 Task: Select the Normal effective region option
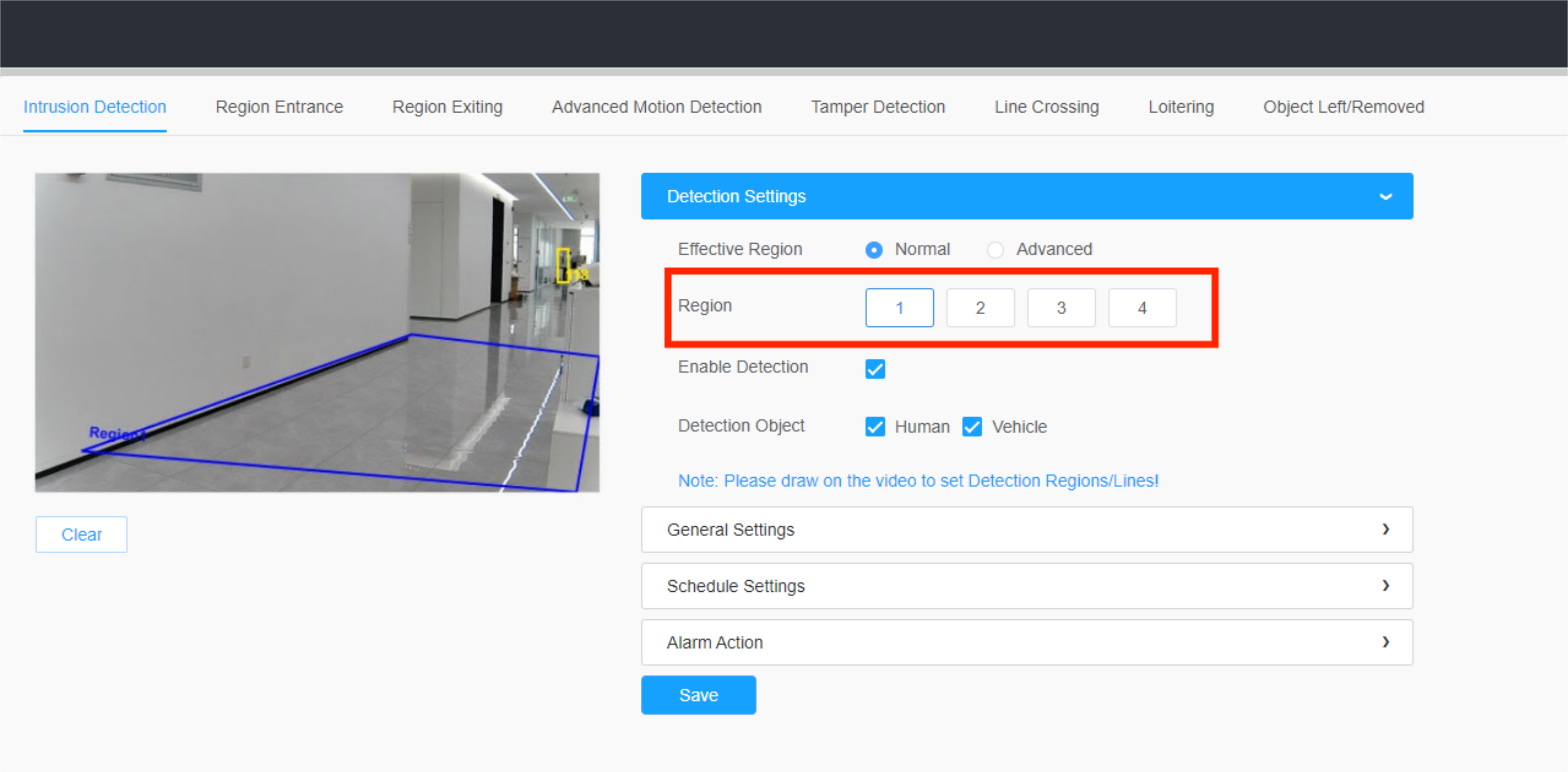pyautogui.click(x=874, y=250)
